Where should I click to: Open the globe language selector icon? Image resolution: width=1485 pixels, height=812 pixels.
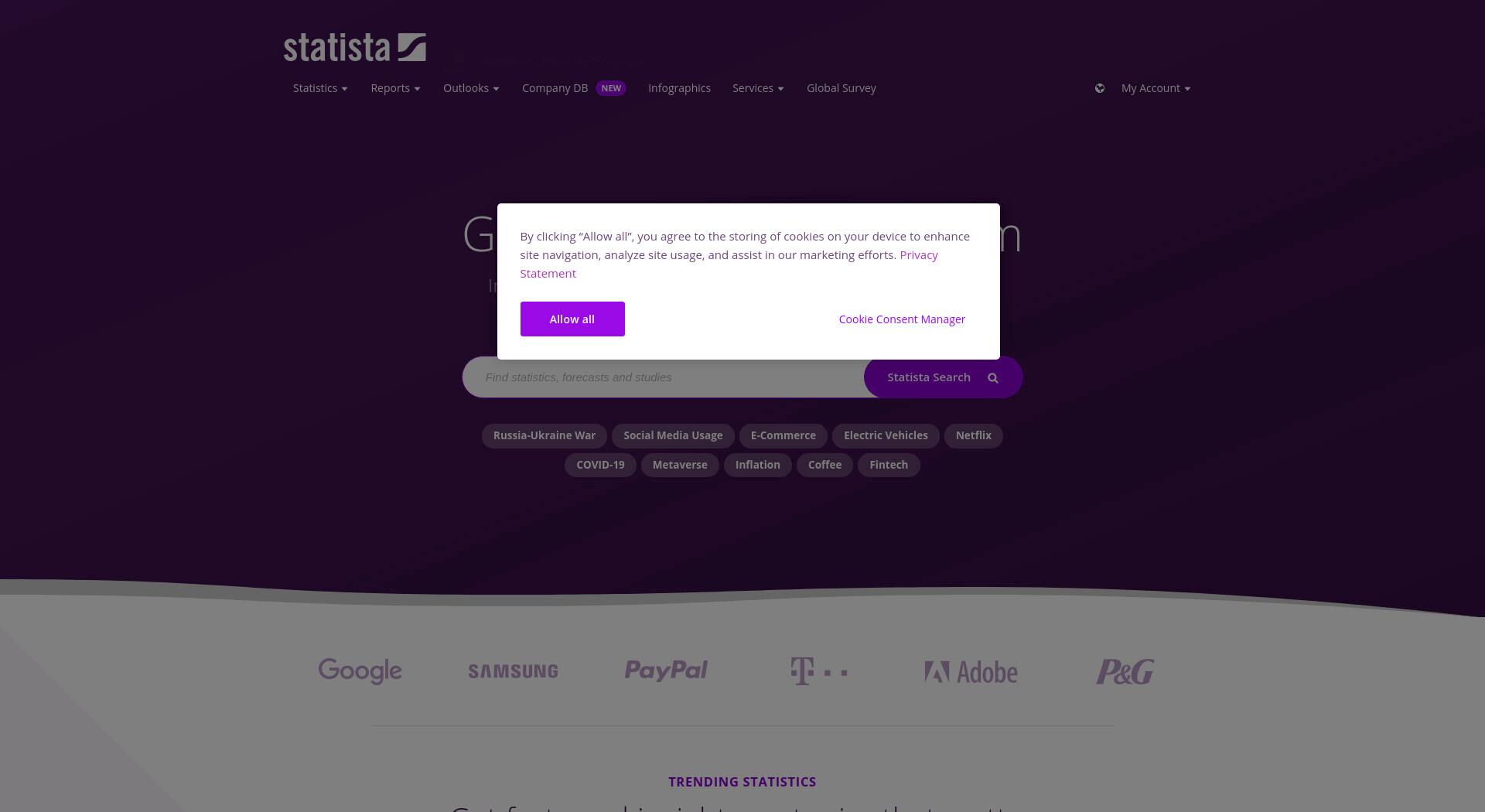coord(1099,88)
